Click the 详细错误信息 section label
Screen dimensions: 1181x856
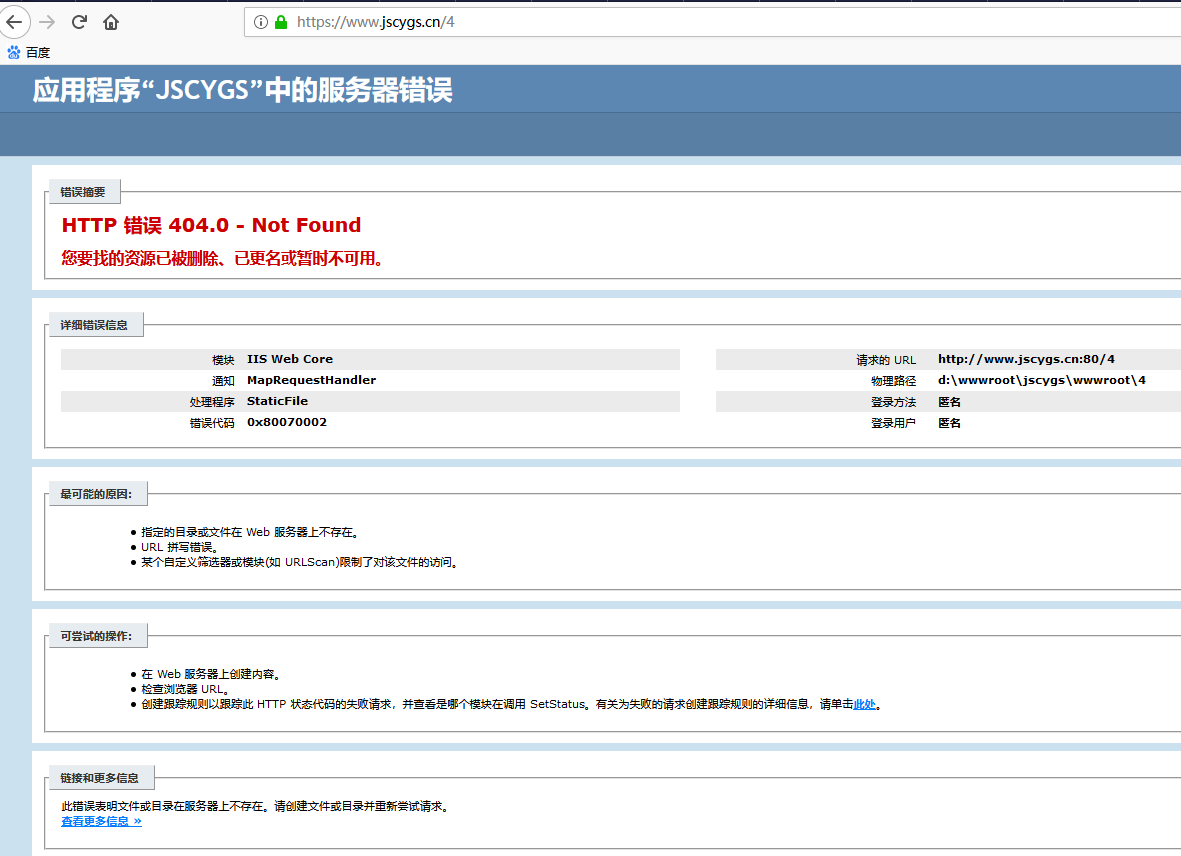click(x=94, y=325)
